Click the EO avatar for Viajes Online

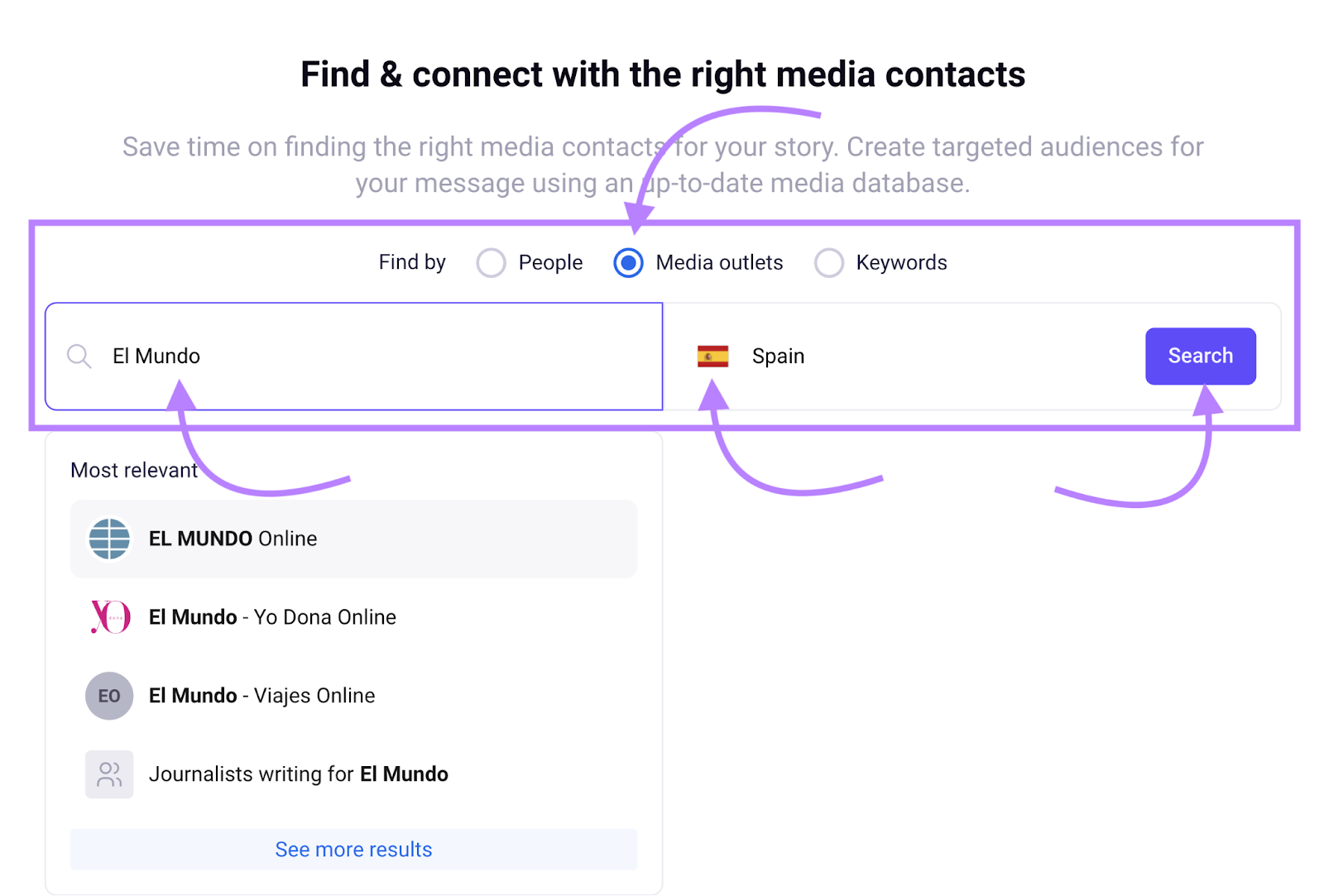109,696
